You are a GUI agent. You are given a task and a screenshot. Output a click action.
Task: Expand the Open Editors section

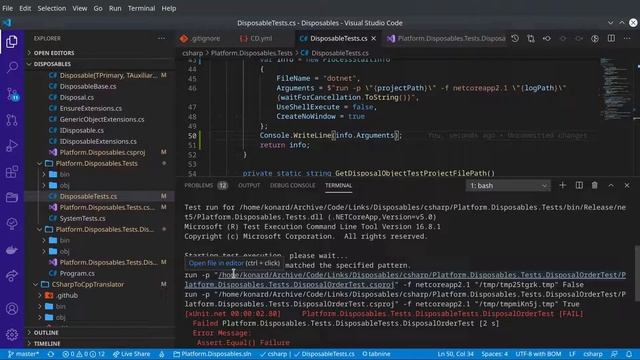(54, 53)
